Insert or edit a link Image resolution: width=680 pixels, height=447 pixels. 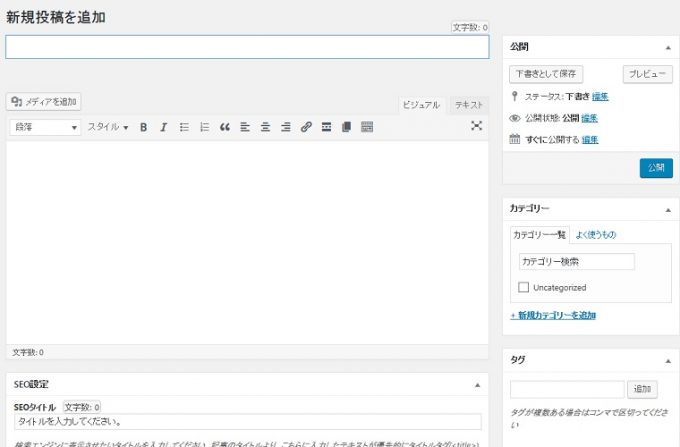(x=306, y=127)
